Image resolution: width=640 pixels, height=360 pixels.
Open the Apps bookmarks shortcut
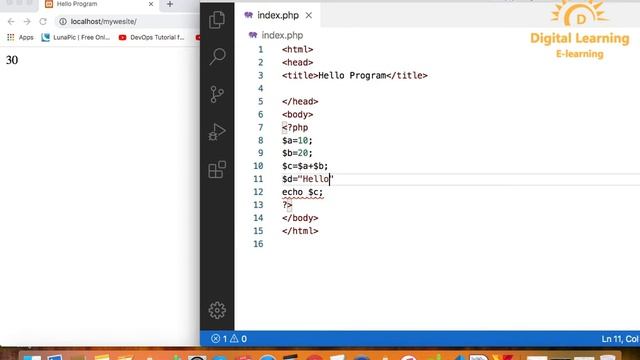pos(20,37)
